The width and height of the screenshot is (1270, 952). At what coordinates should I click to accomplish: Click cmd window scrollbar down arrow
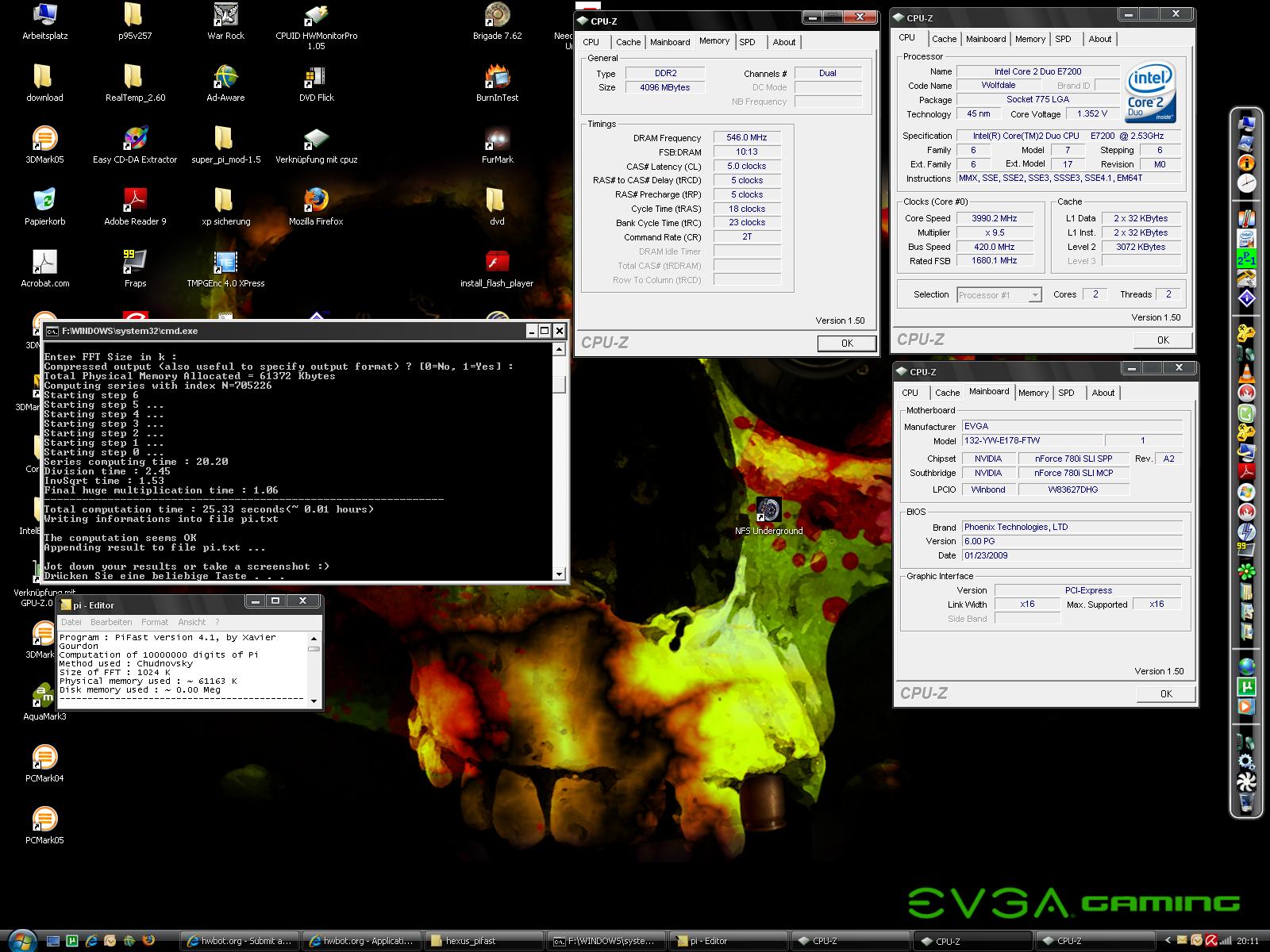[559, 574]
